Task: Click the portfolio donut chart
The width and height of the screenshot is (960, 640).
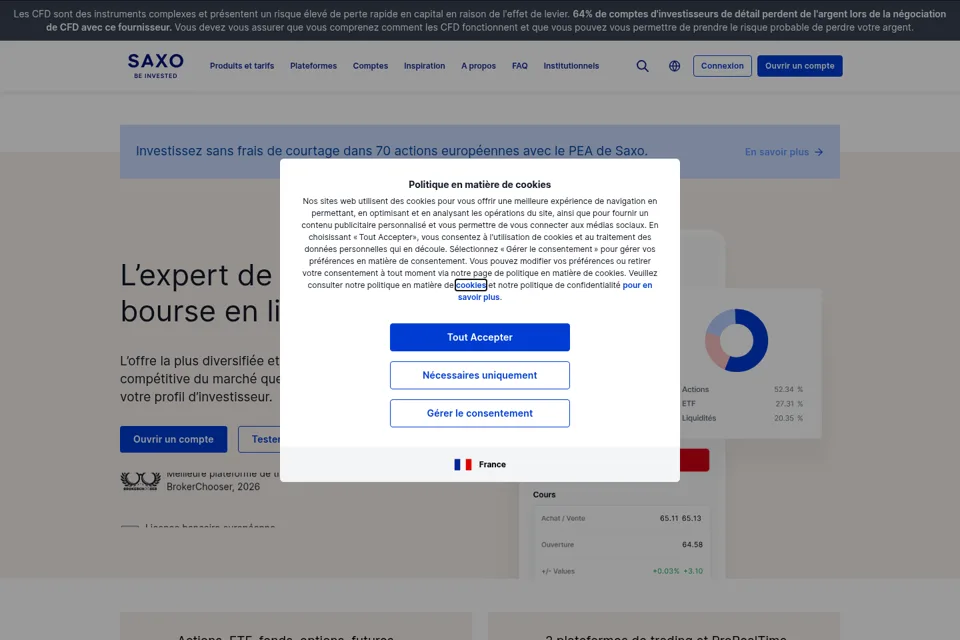Action: [x=737, y=340]
